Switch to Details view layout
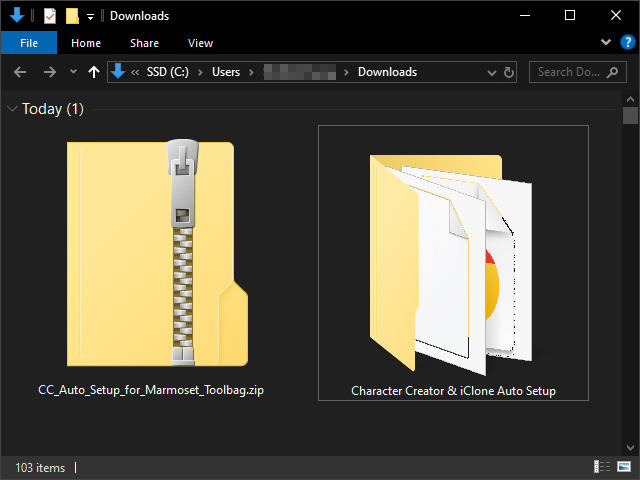 602,466
